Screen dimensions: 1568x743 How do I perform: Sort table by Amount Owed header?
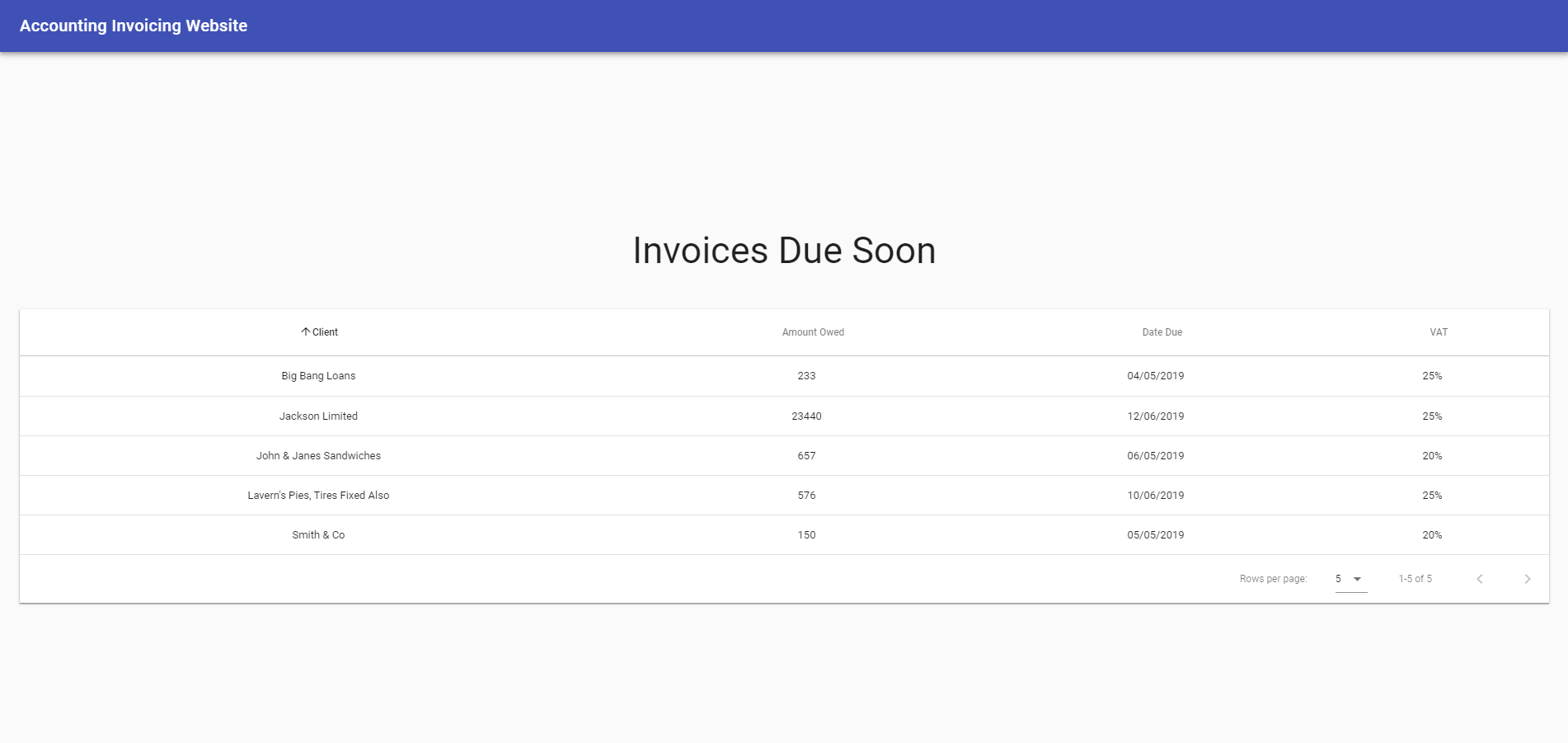point(813,332)
